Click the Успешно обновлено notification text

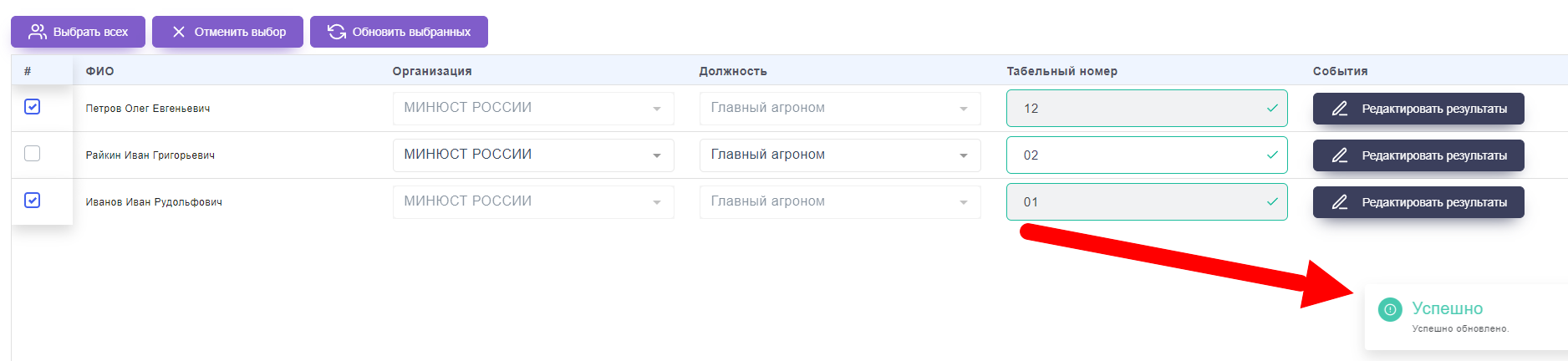pos(1460,328)
